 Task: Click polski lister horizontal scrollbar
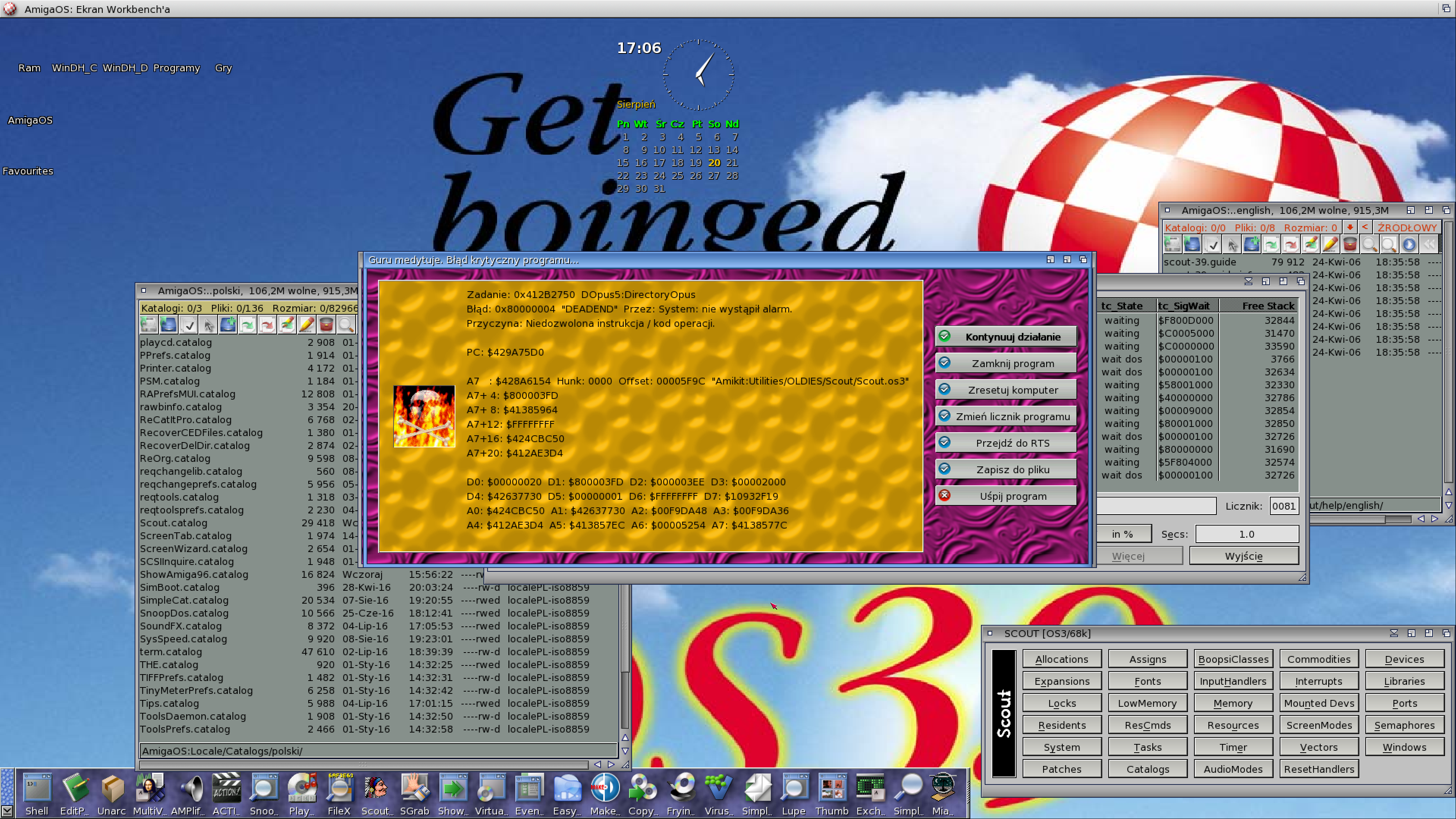click(x=364, y=765)
